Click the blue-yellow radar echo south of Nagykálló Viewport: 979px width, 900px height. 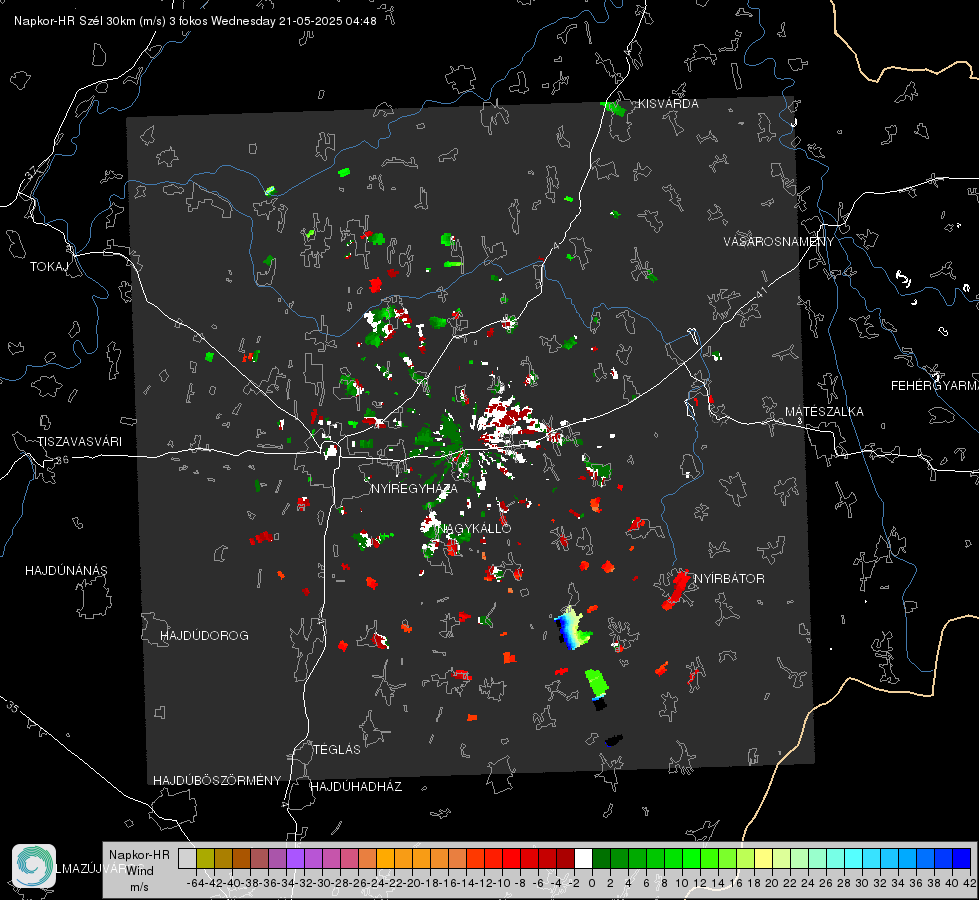(x=573, y=628)
